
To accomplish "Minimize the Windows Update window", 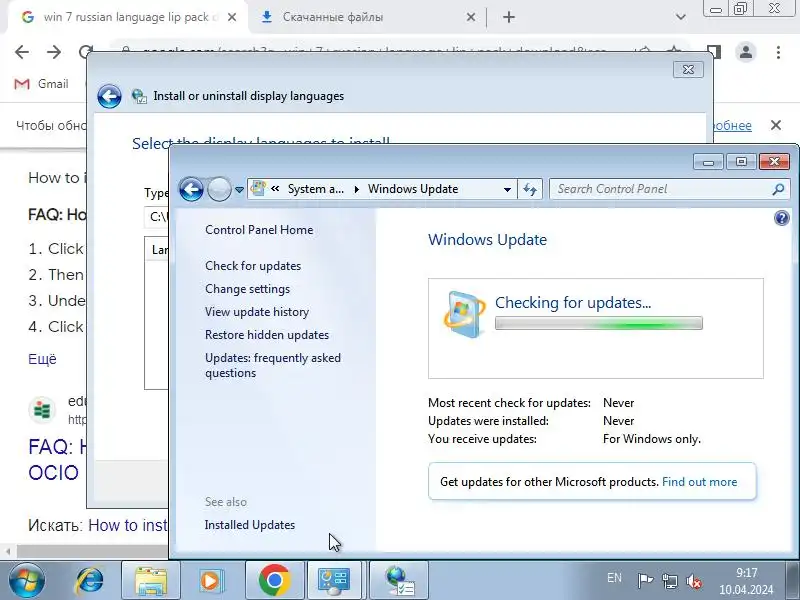I will [x=708, y=162].
